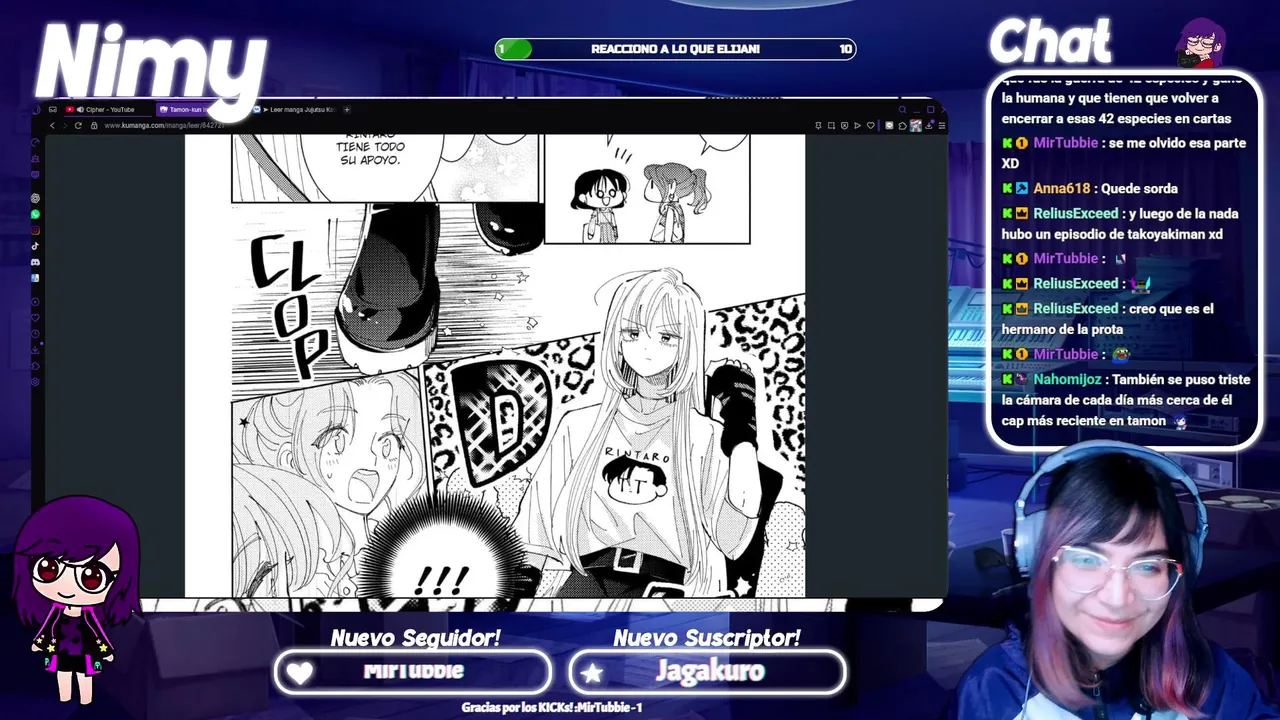
Task: Take a snapshot of the page
Action: pyautogui.click(x=831, y=125)
